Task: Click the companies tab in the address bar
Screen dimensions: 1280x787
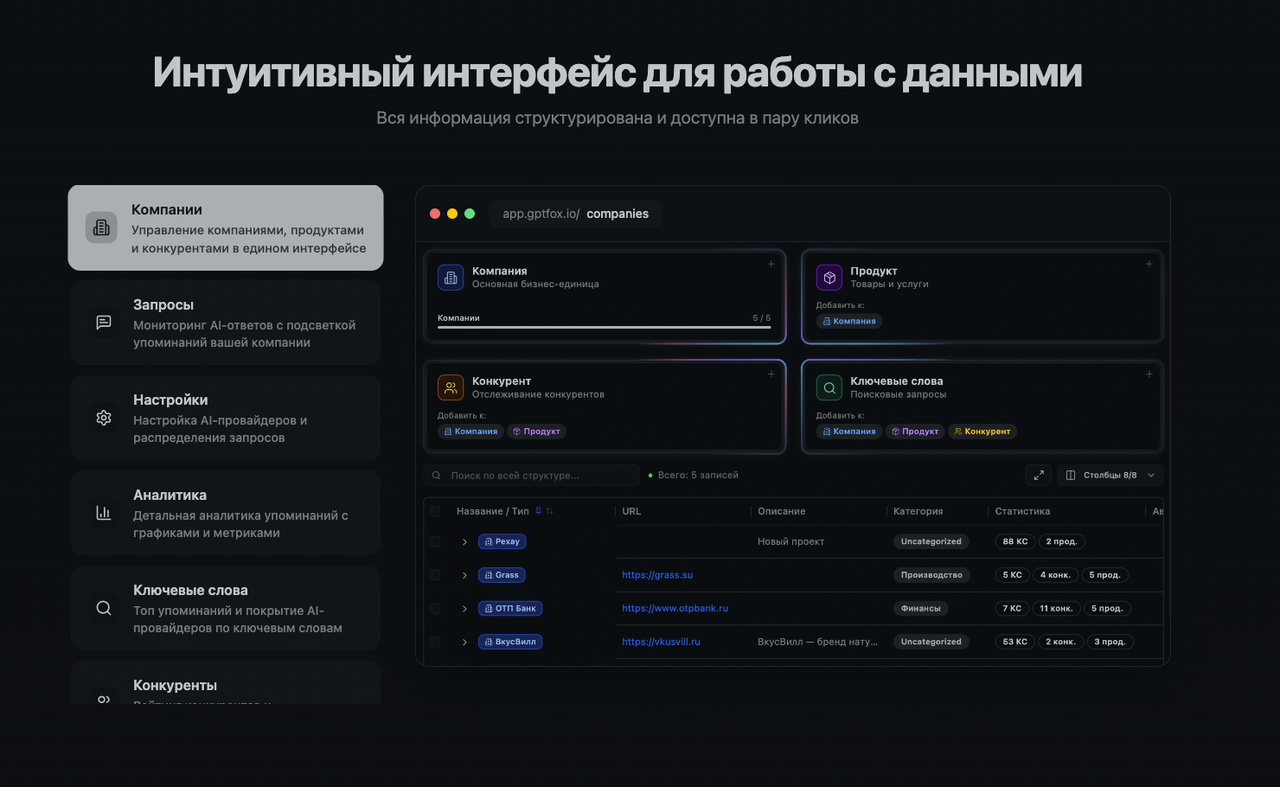Action: (x=617, y=214)
